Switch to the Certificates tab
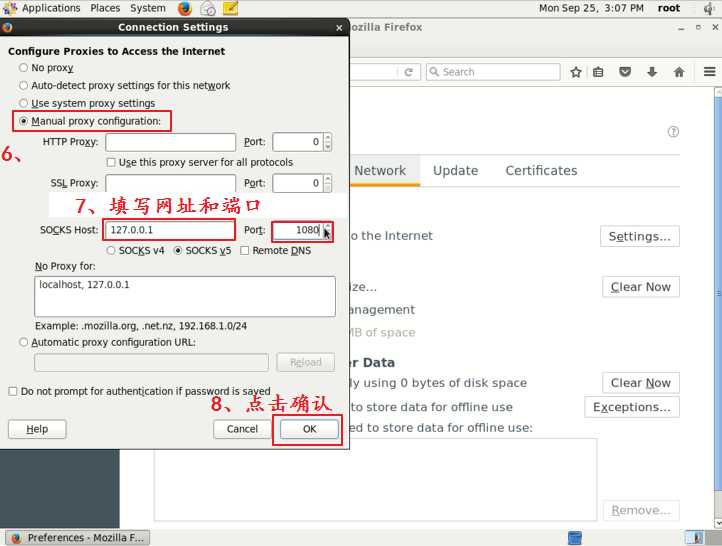 click(541, 170)
